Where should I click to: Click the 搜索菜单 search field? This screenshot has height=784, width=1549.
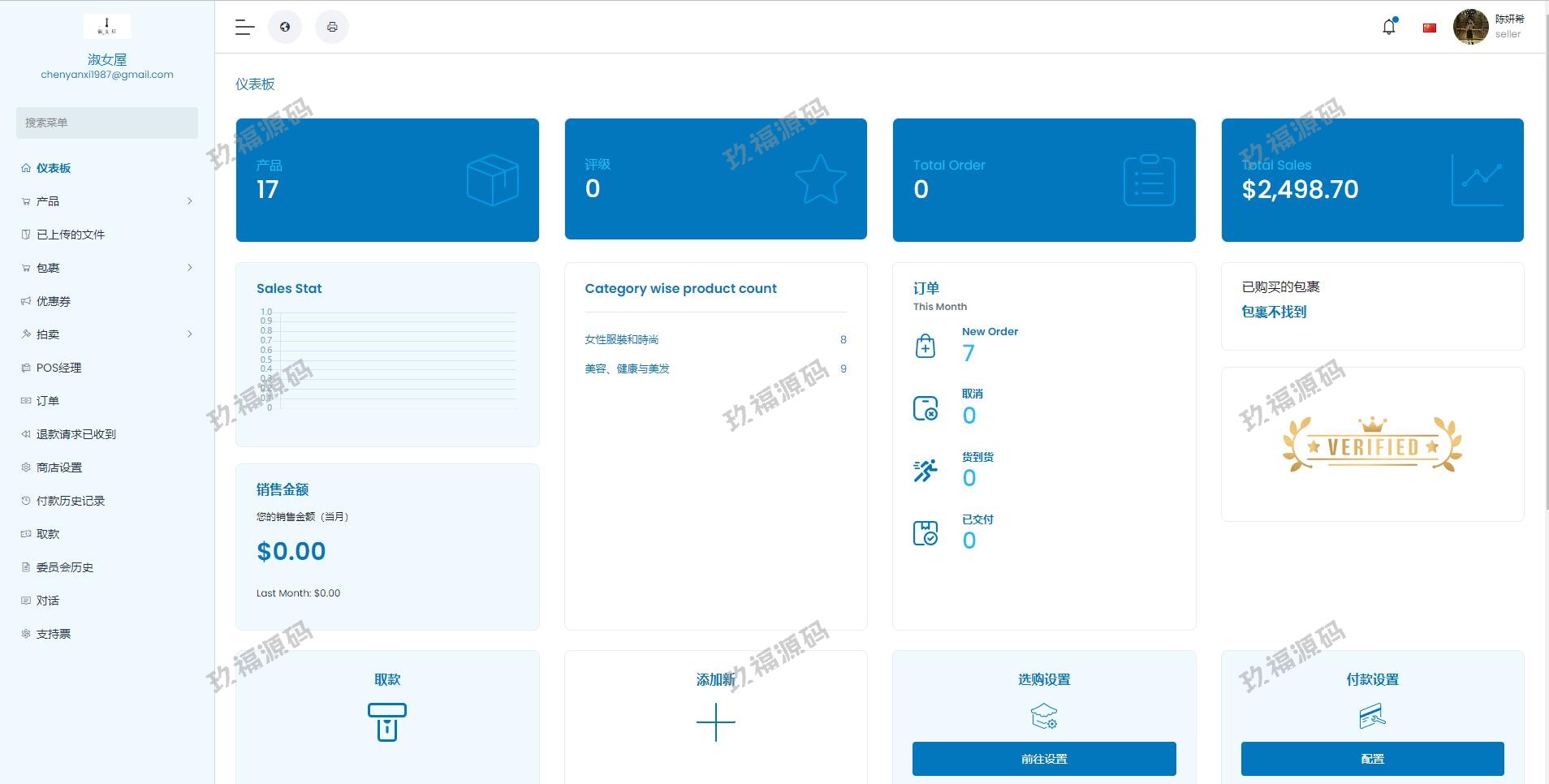tap(107, 123)
